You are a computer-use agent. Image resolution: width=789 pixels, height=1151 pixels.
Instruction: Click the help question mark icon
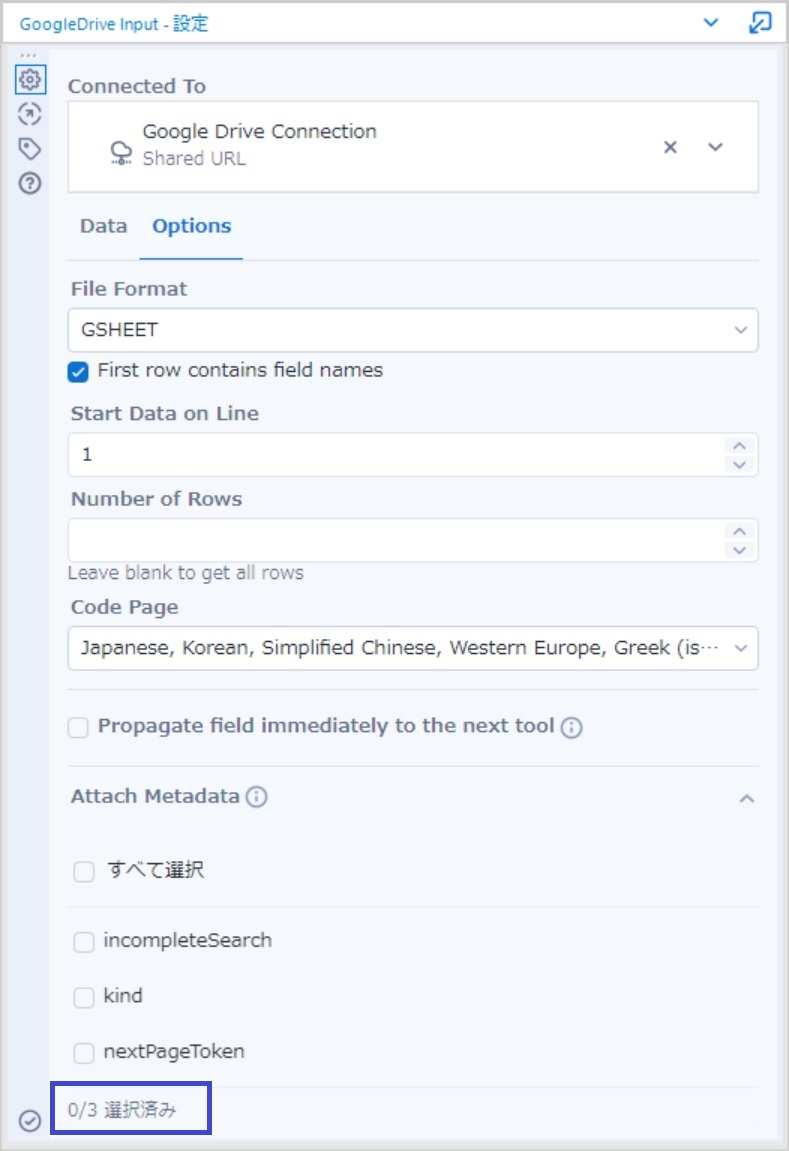click(x=30, y=183)
